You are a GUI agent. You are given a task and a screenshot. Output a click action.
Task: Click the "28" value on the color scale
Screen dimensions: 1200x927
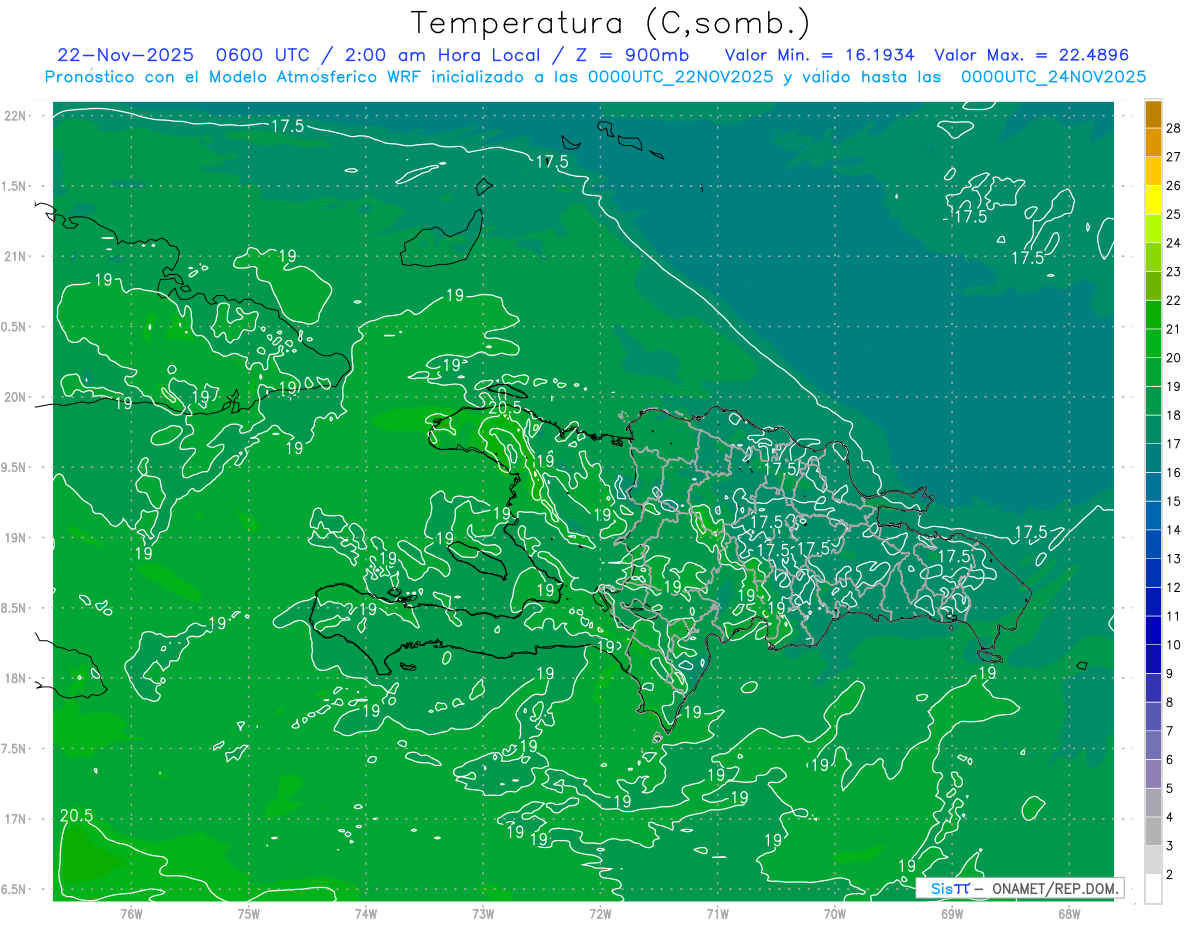1174,127
